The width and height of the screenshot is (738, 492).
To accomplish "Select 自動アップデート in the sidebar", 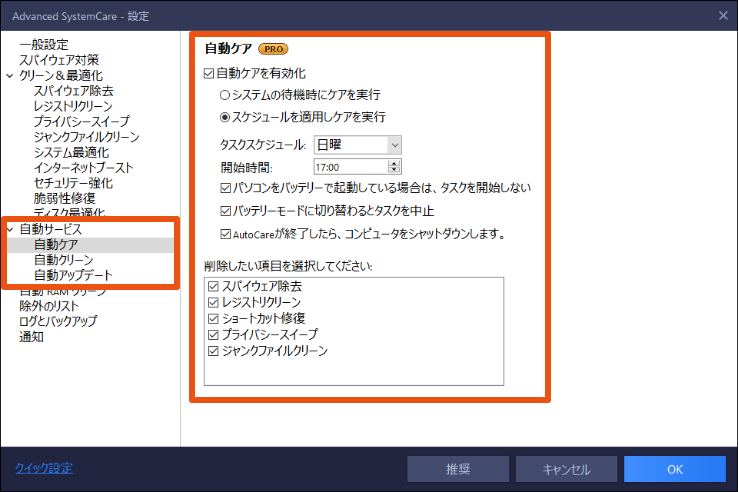I will [73, 275].
